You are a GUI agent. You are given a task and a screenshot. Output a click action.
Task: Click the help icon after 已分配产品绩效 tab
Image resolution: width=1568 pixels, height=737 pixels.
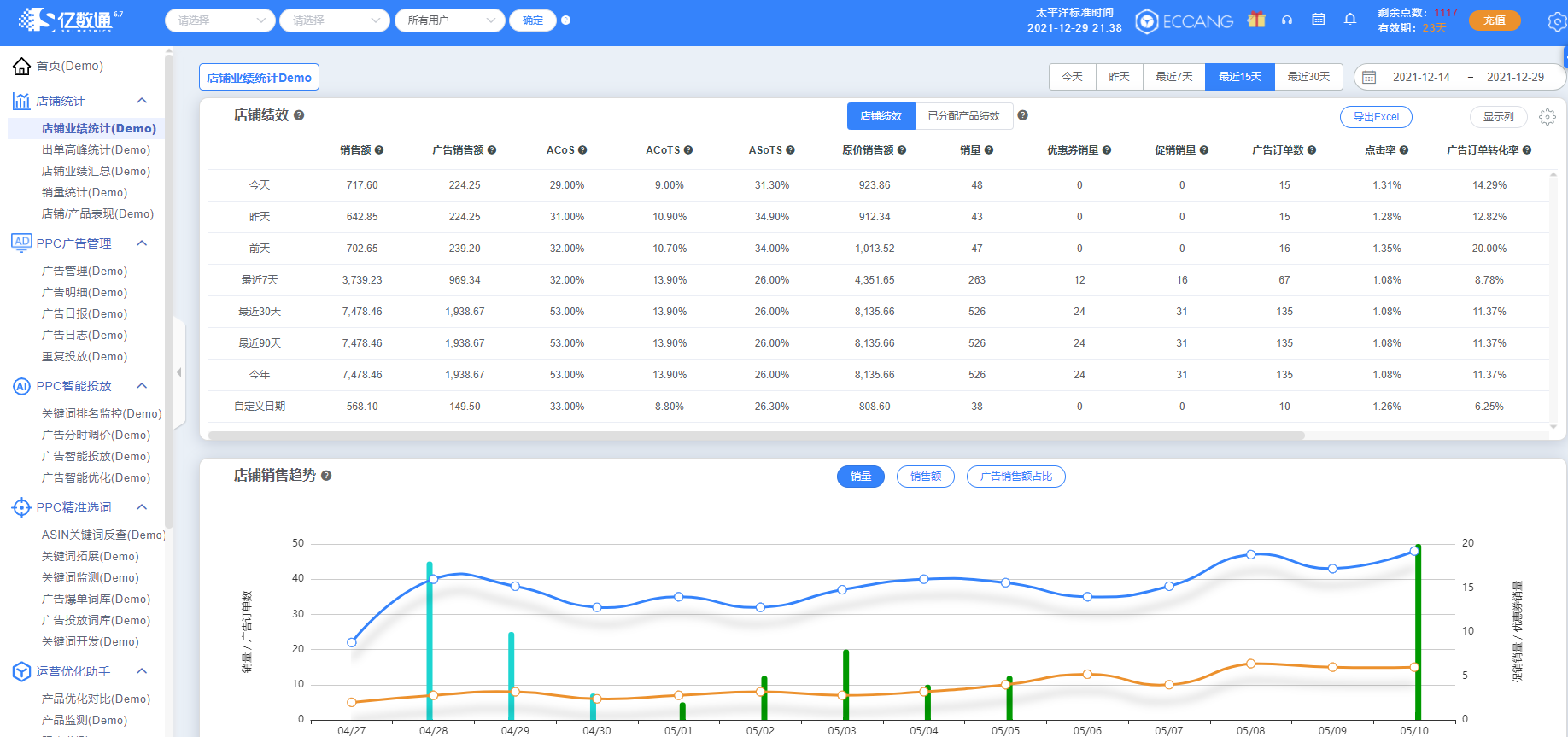pos(1022,115)
